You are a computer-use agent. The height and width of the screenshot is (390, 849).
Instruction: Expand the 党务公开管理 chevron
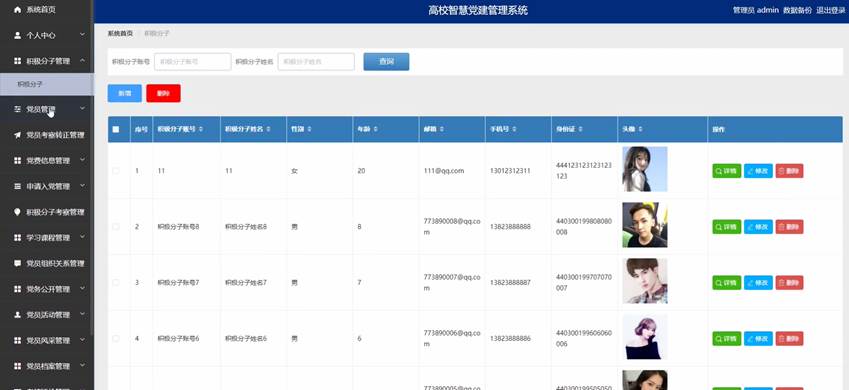[82, 289]
